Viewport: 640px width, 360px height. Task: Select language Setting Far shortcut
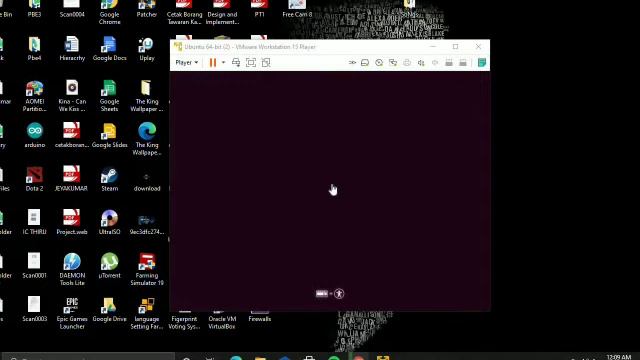[147, 313]
